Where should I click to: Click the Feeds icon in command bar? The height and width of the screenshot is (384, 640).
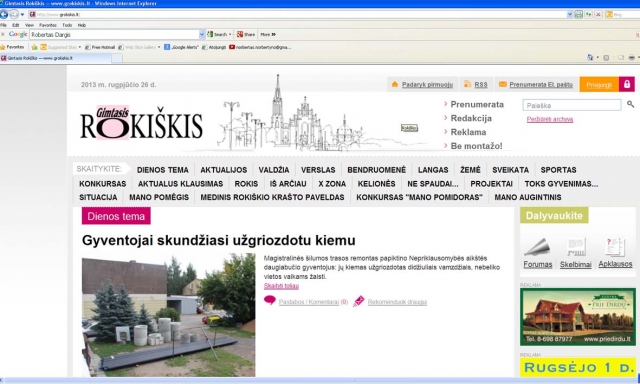(x=606, y=58)
